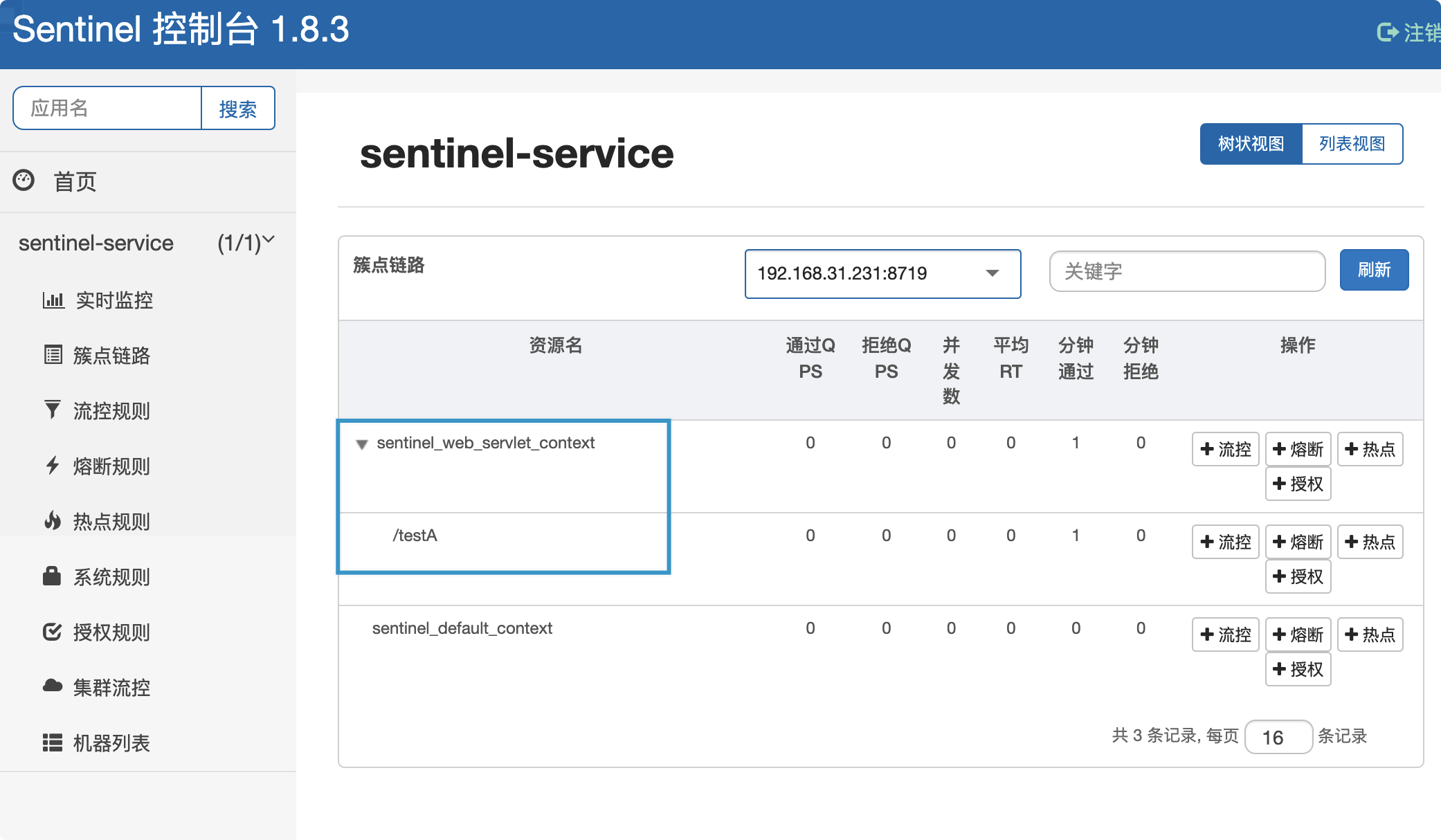Switch to 列表视图 list view
This screenshot has height=840, width=1441.
tap(1352, 144)
